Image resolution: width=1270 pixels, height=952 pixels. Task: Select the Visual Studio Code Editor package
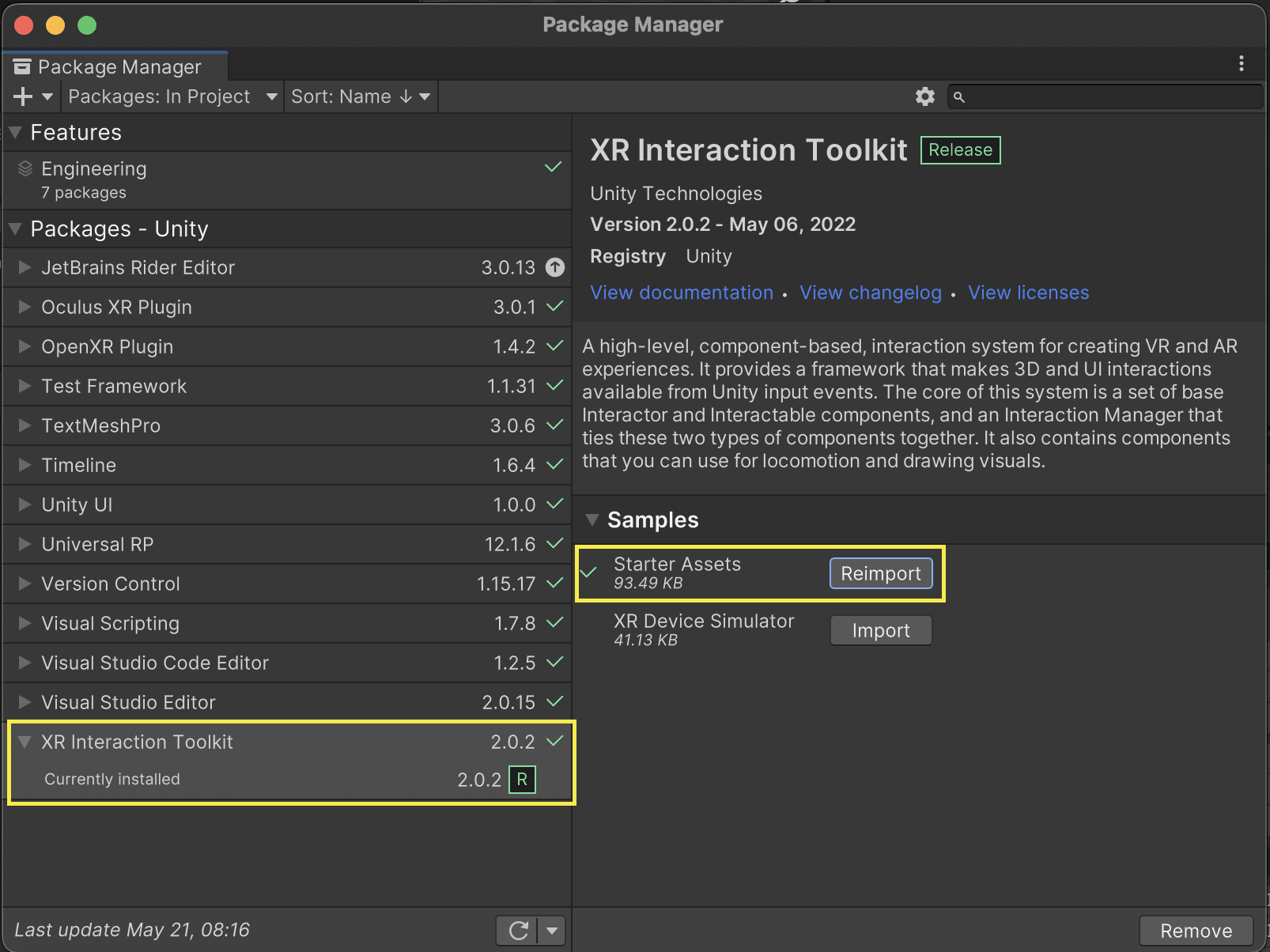tap(287, 663)
